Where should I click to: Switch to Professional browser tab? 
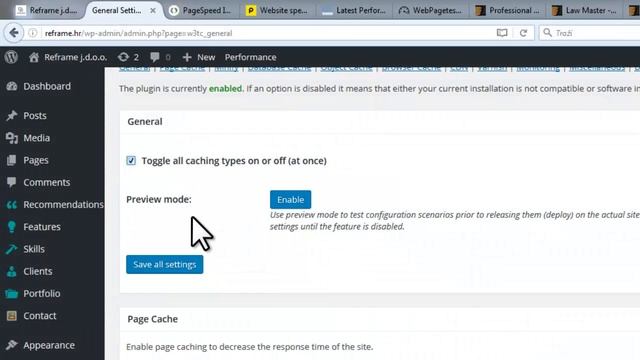pos(507,11)
